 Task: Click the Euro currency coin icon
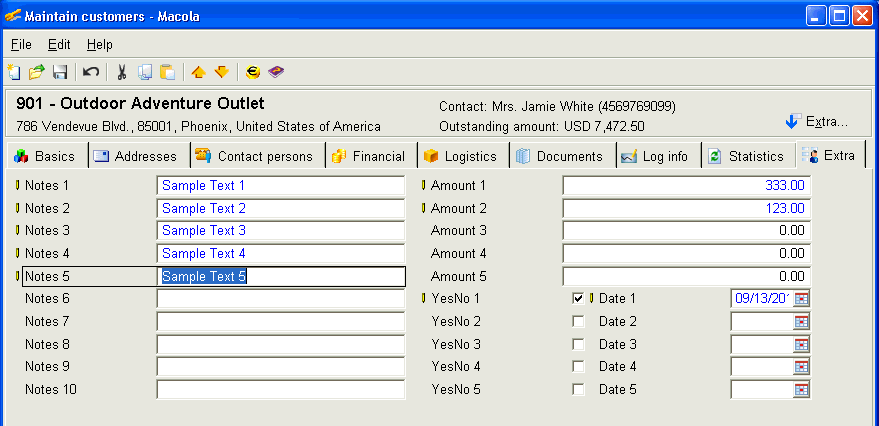pos(253,72)
